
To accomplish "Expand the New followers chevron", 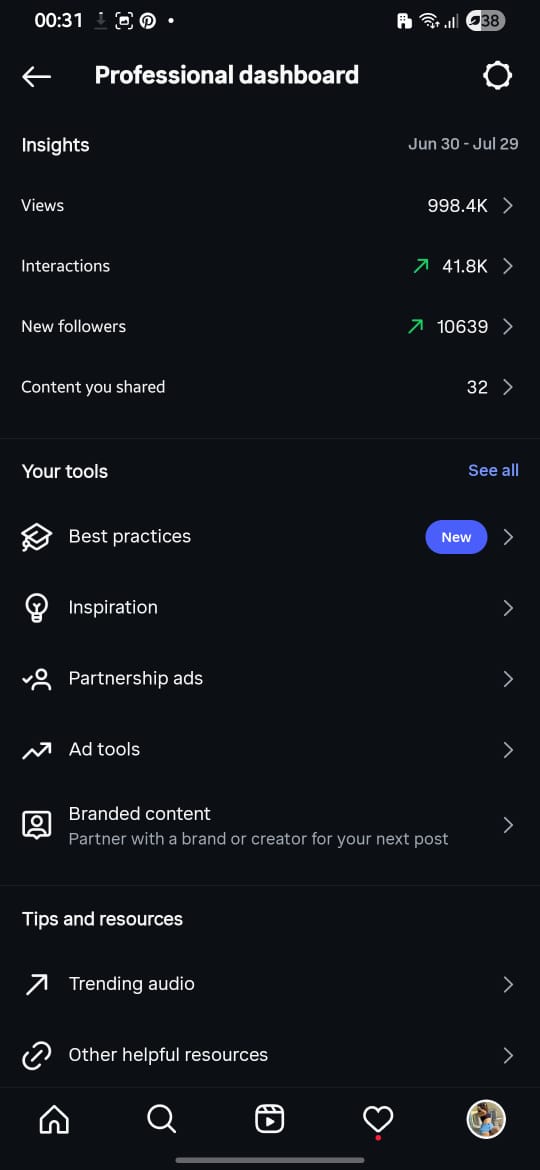I will coord(508,326).
